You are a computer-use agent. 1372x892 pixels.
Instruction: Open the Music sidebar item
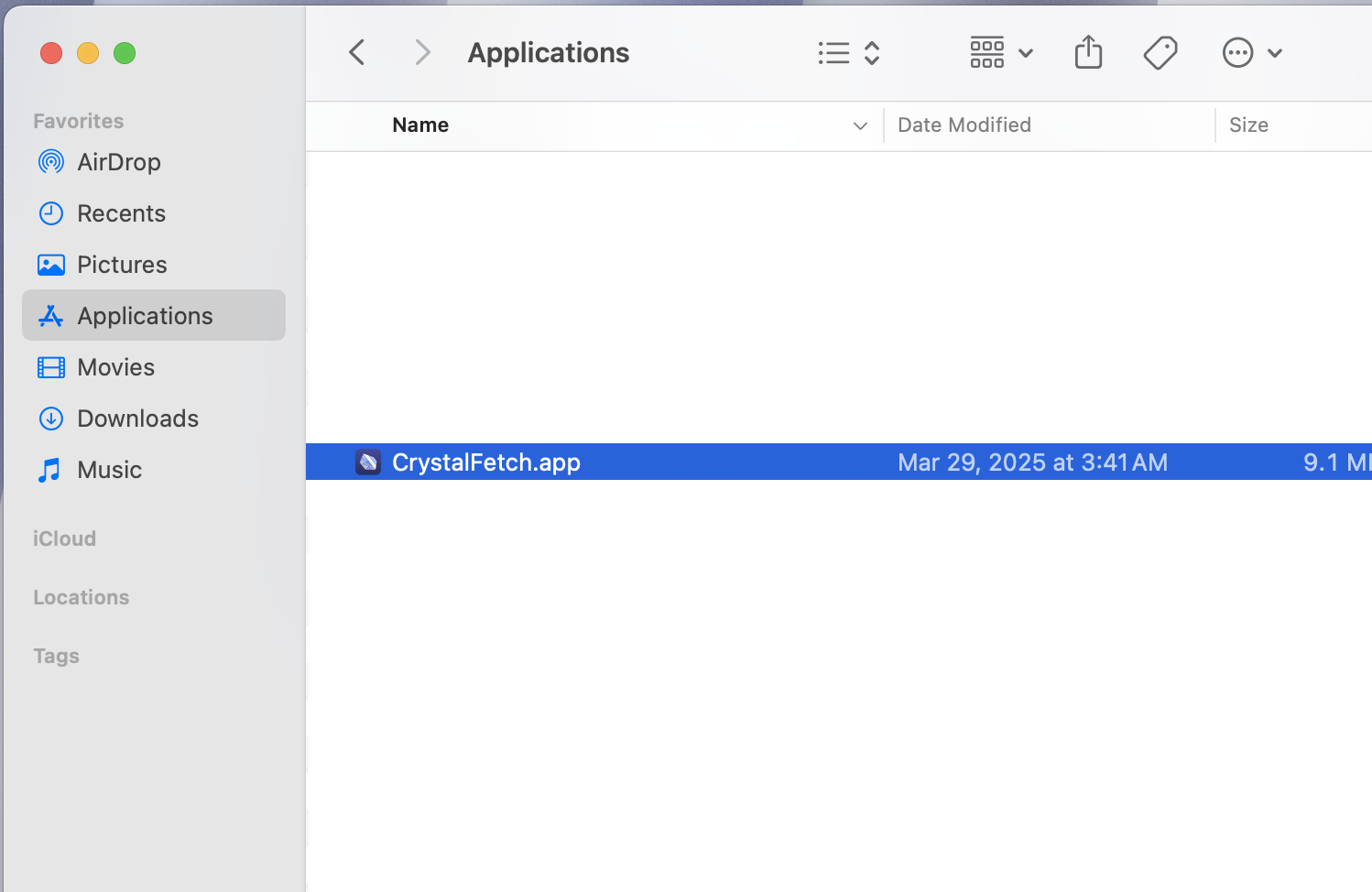tap(109, 470)
